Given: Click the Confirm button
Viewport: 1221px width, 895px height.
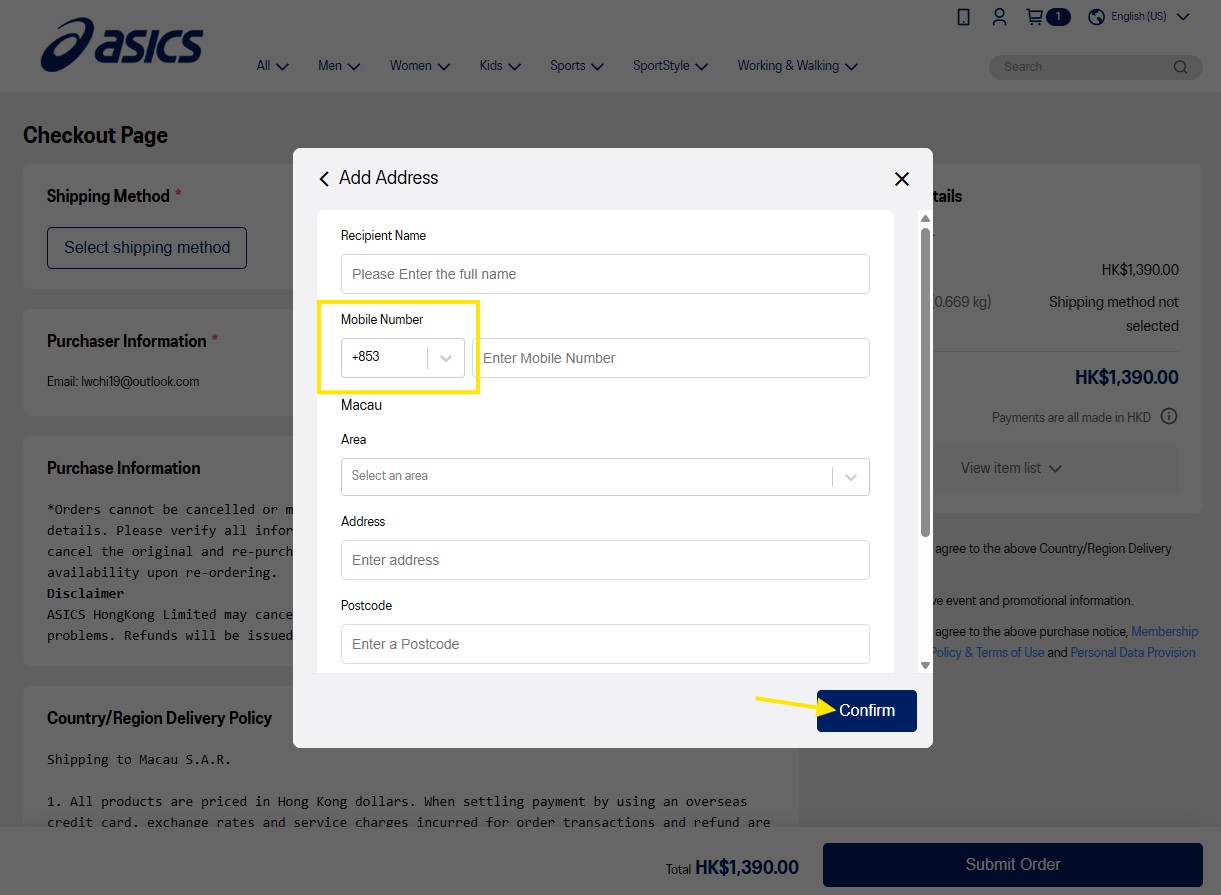Looking at the screenshot, I should pyautogui.click(x=867, y=710).
